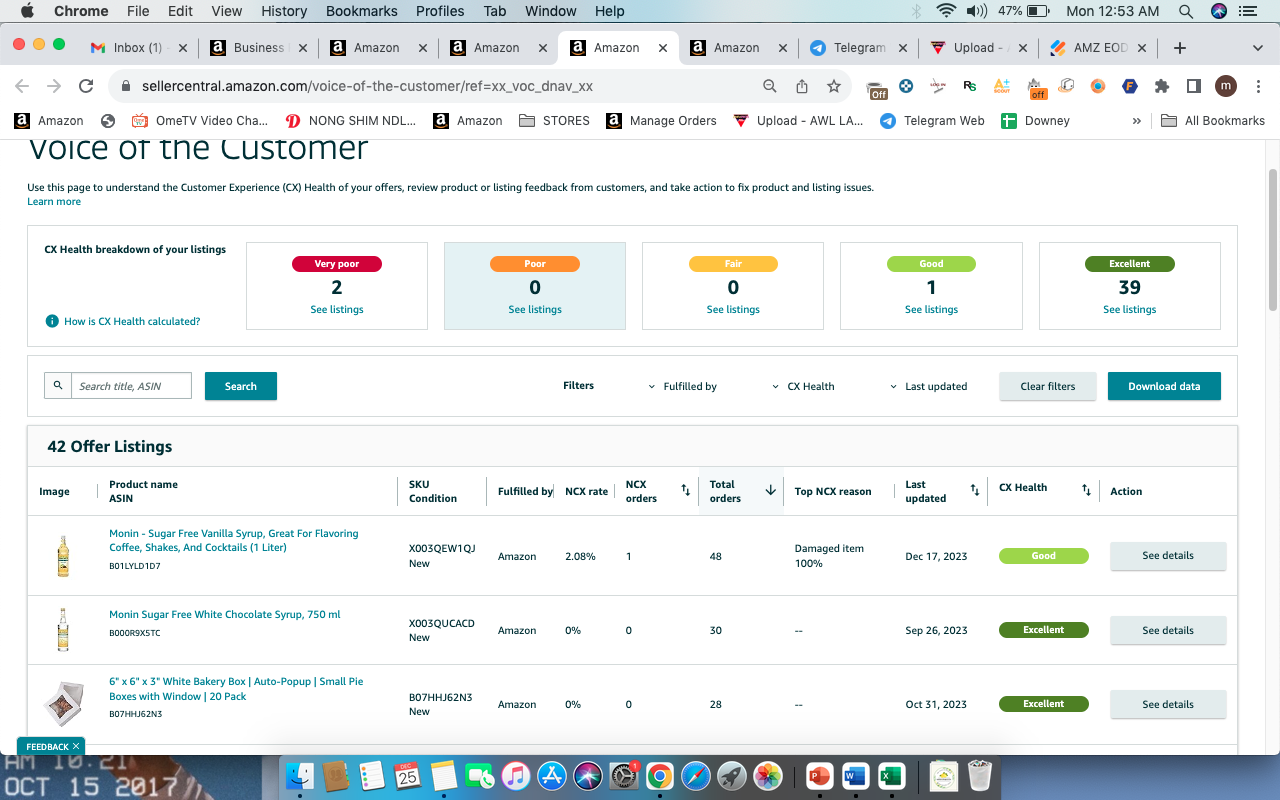The height and width of the screenshot is (800, 1280).
Task: Open the Chrome File menu
Action: [138, 11]
